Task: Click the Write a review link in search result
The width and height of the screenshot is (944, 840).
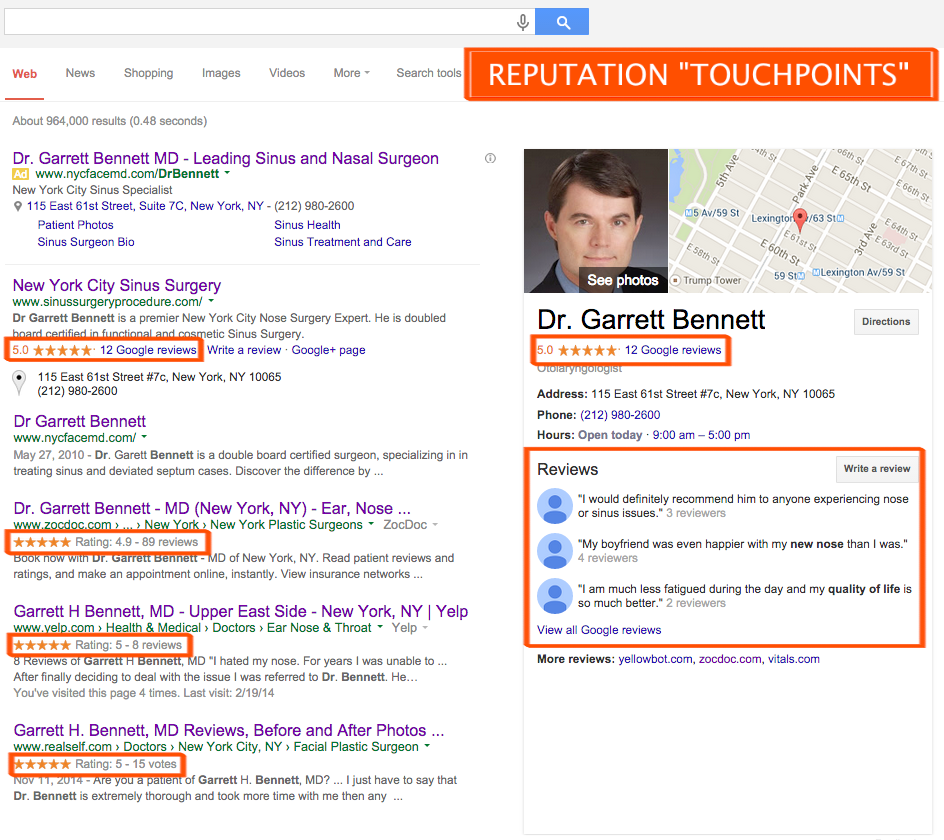Action: (244, 350)
